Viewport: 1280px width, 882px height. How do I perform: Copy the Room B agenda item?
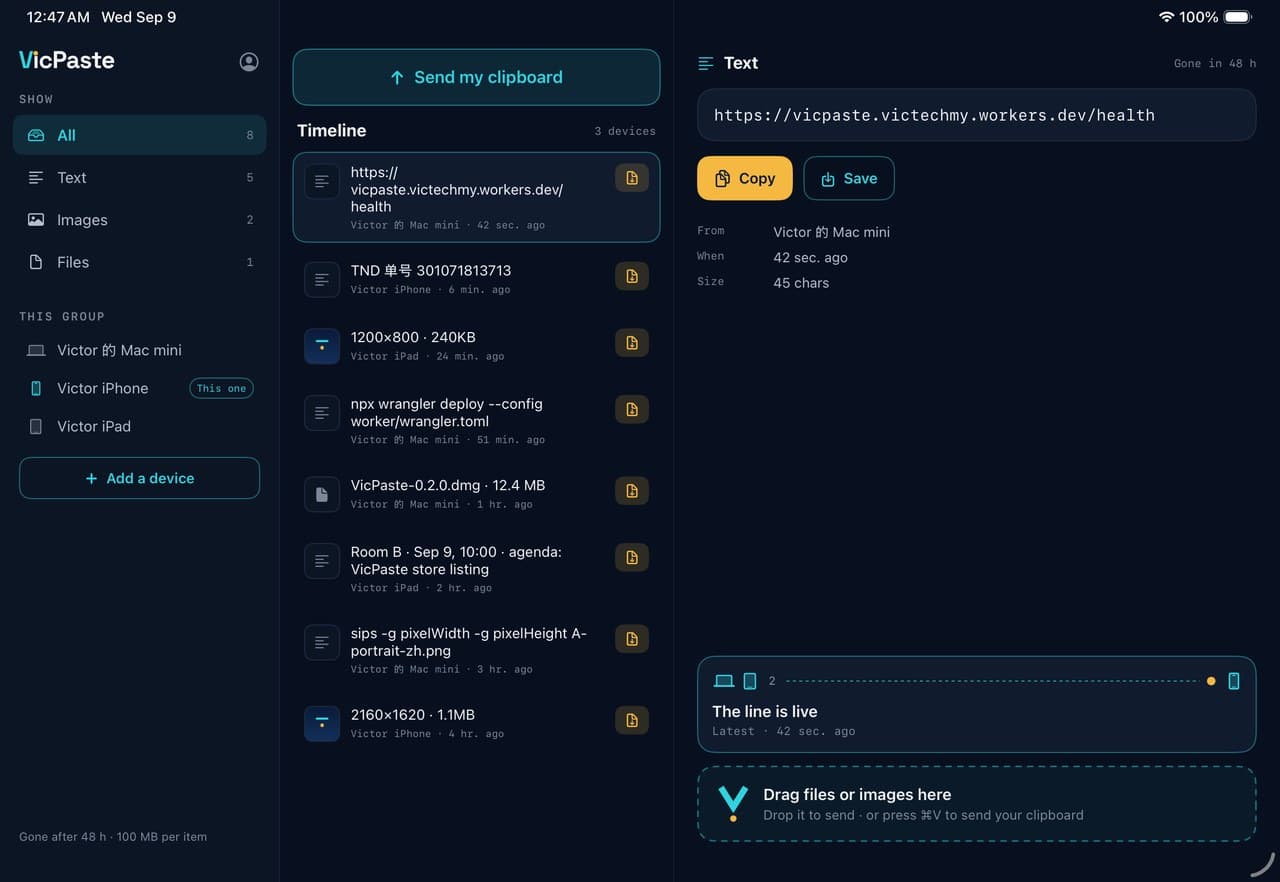[632, 557]
